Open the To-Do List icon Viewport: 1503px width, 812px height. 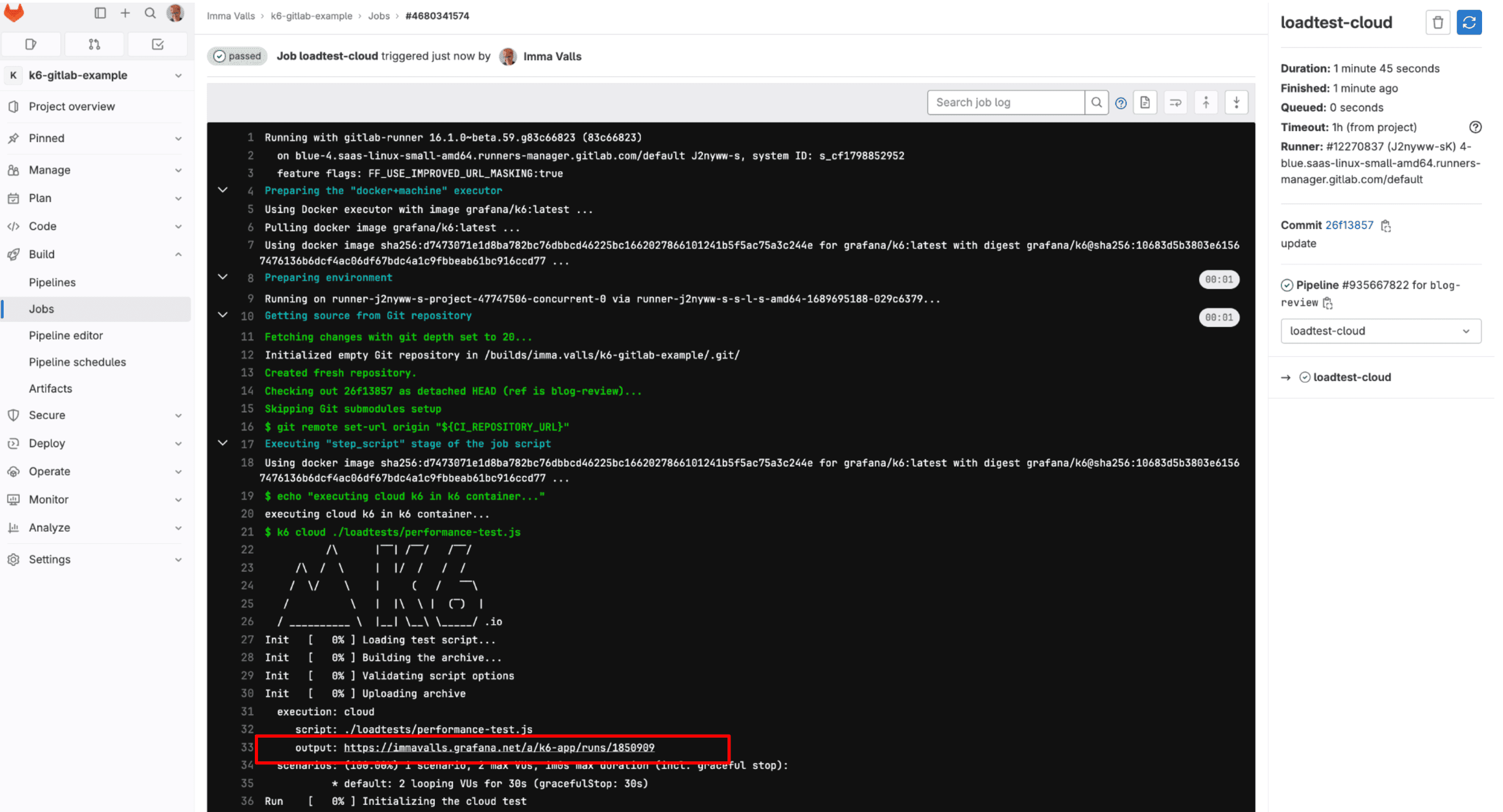157,44
